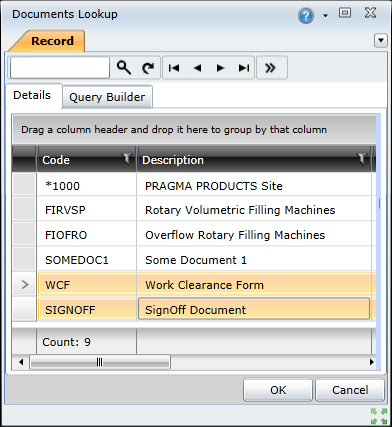
Task: Click the Count: 9 footer cell
Action: point(86,342)
